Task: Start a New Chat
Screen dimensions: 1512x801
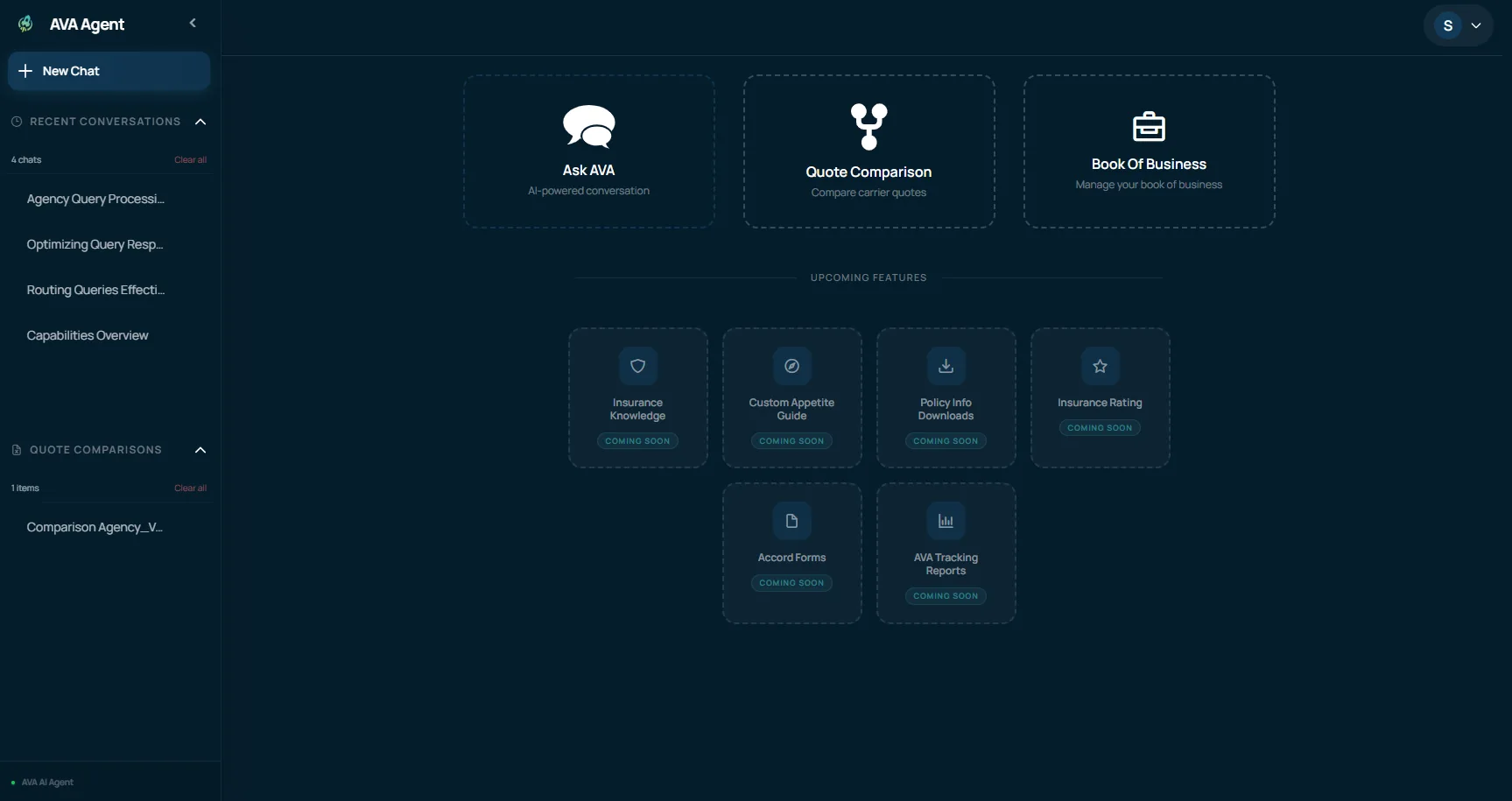Action: (109, 71)
